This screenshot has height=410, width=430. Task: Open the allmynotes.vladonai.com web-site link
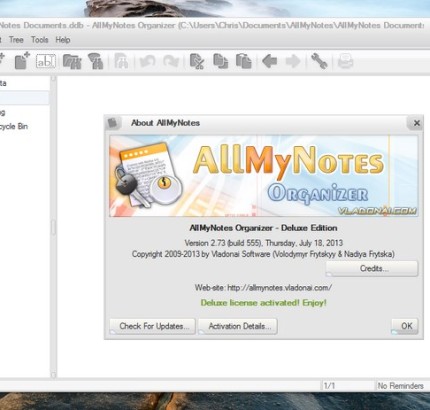279,288
